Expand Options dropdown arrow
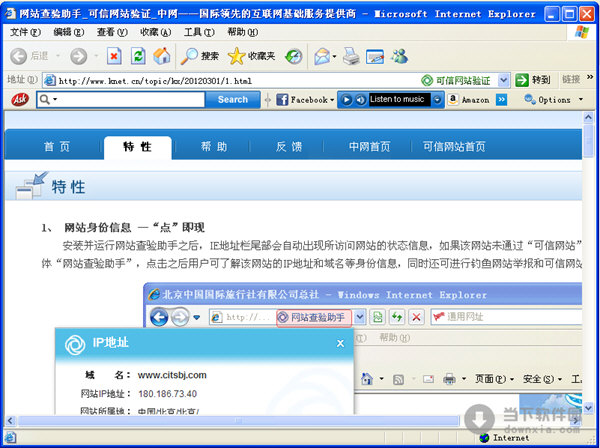600x448 pixels. [580, 99]
